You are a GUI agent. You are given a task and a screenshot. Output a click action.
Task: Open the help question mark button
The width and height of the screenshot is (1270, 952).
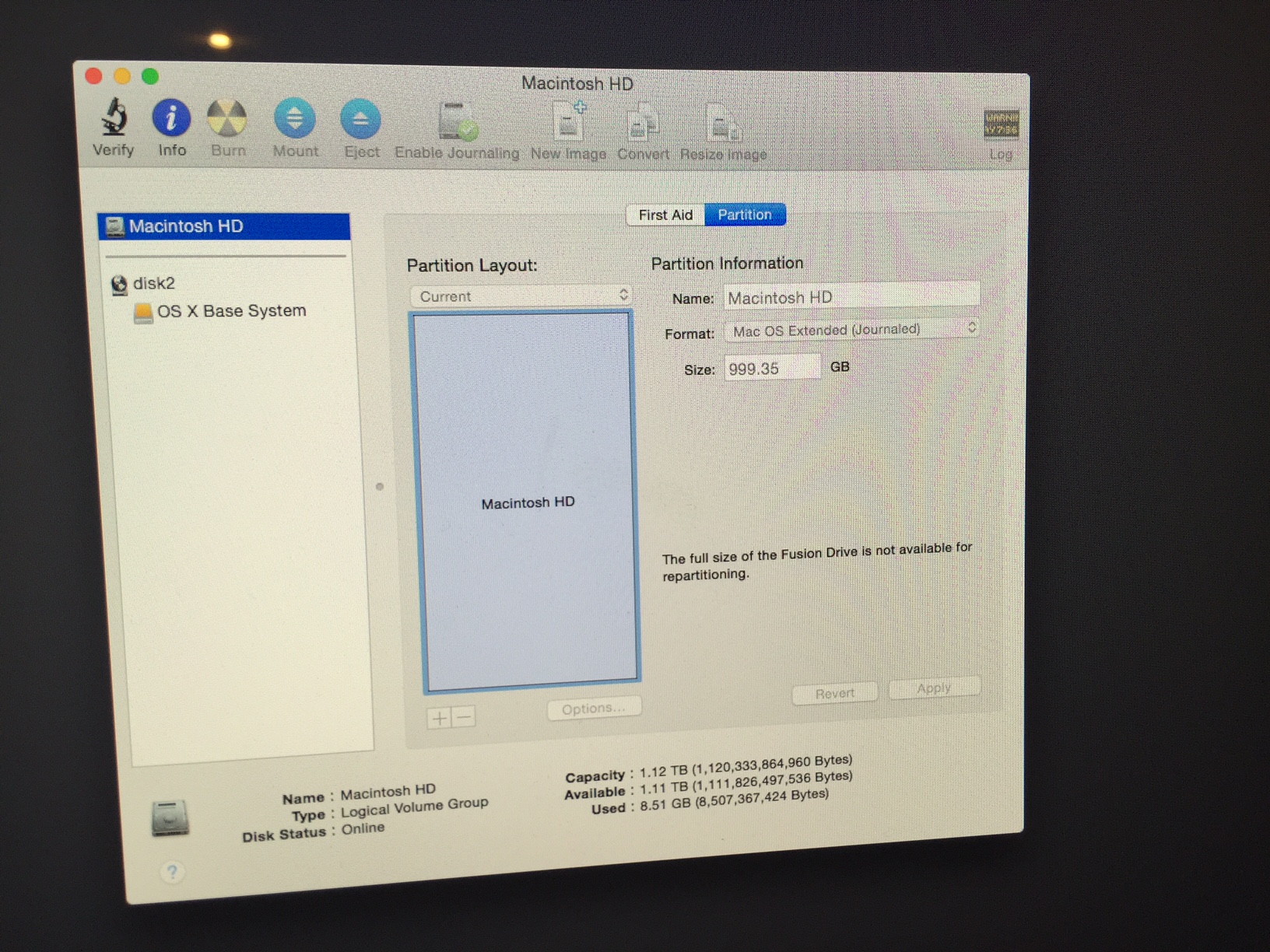(172, 872)
